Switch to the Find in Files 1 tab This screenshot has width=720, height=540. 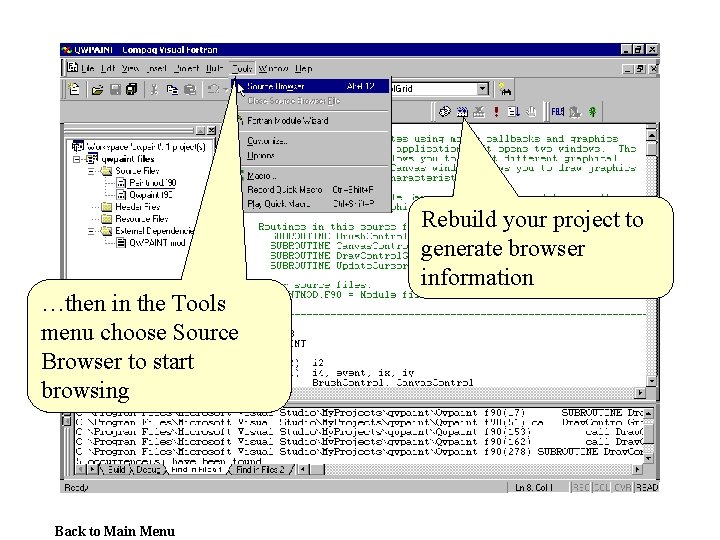tap(197, 469)
